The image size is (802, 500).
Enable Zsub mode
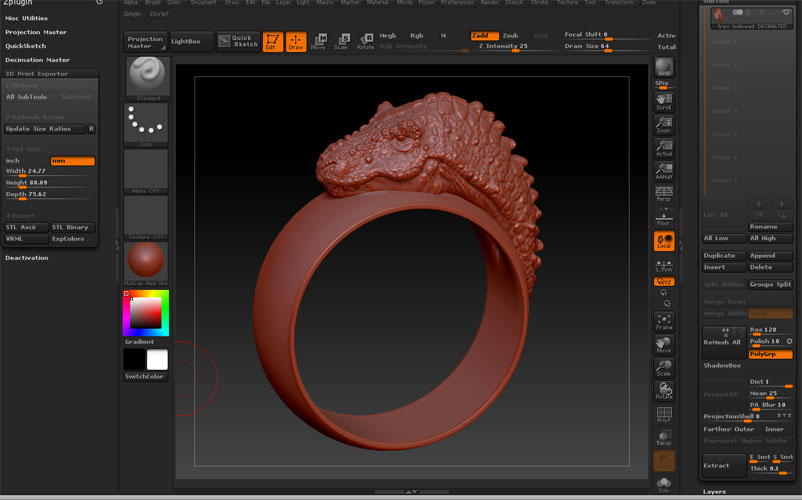click(x=510, y=35)
